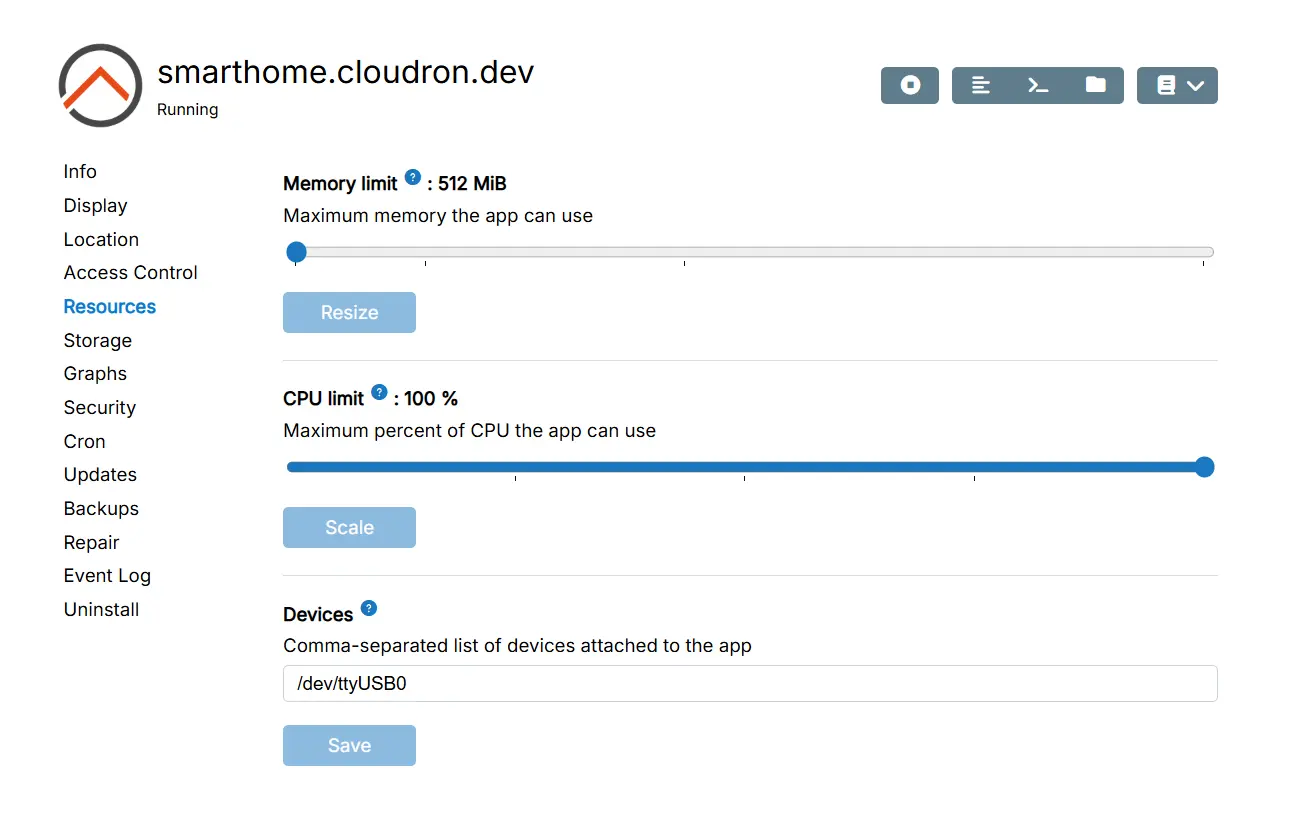1300x823 pixels.
Task: Click the Devices help icon
Action: click(x=369, y=608)
